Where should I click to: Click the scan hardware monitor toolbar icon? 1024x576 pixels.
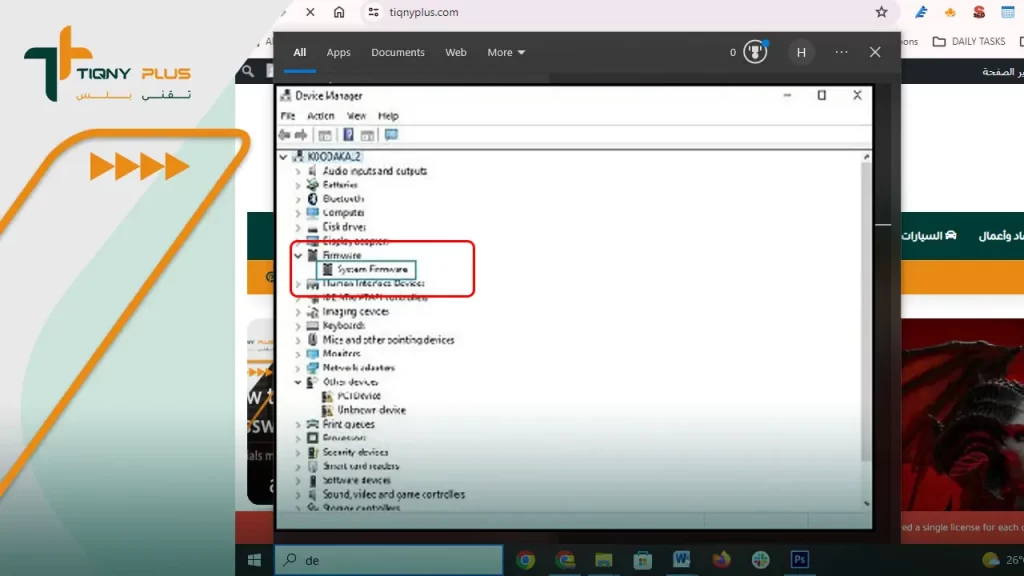[391, 135]
